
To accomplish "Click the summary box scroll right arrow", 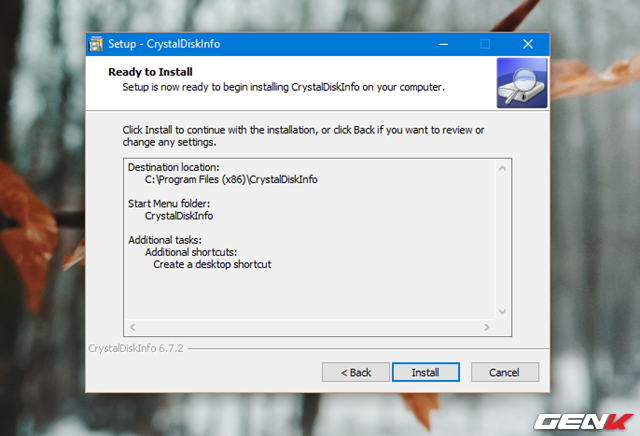I will pyautogui.click(x=487, y=327).
